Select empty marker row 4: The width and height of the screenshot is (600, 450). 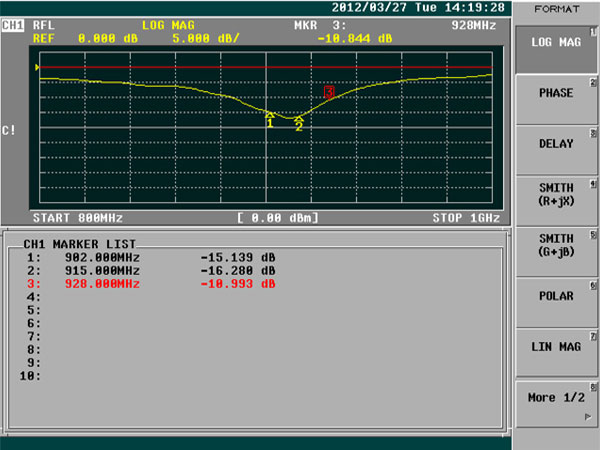34,297
